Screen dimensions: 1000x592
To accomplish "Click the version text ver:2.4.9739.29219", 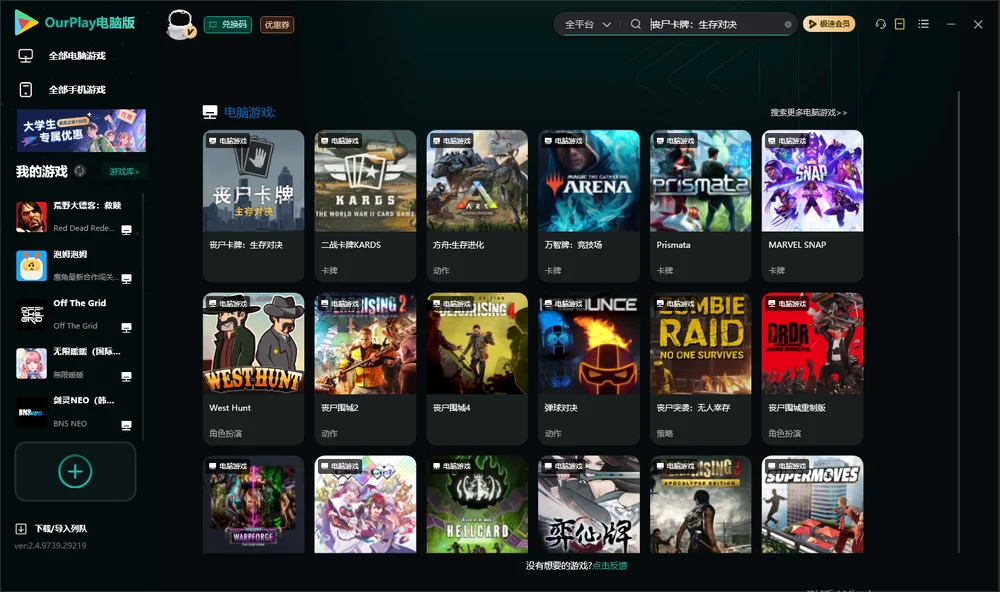I will click(x=50, y=545).
